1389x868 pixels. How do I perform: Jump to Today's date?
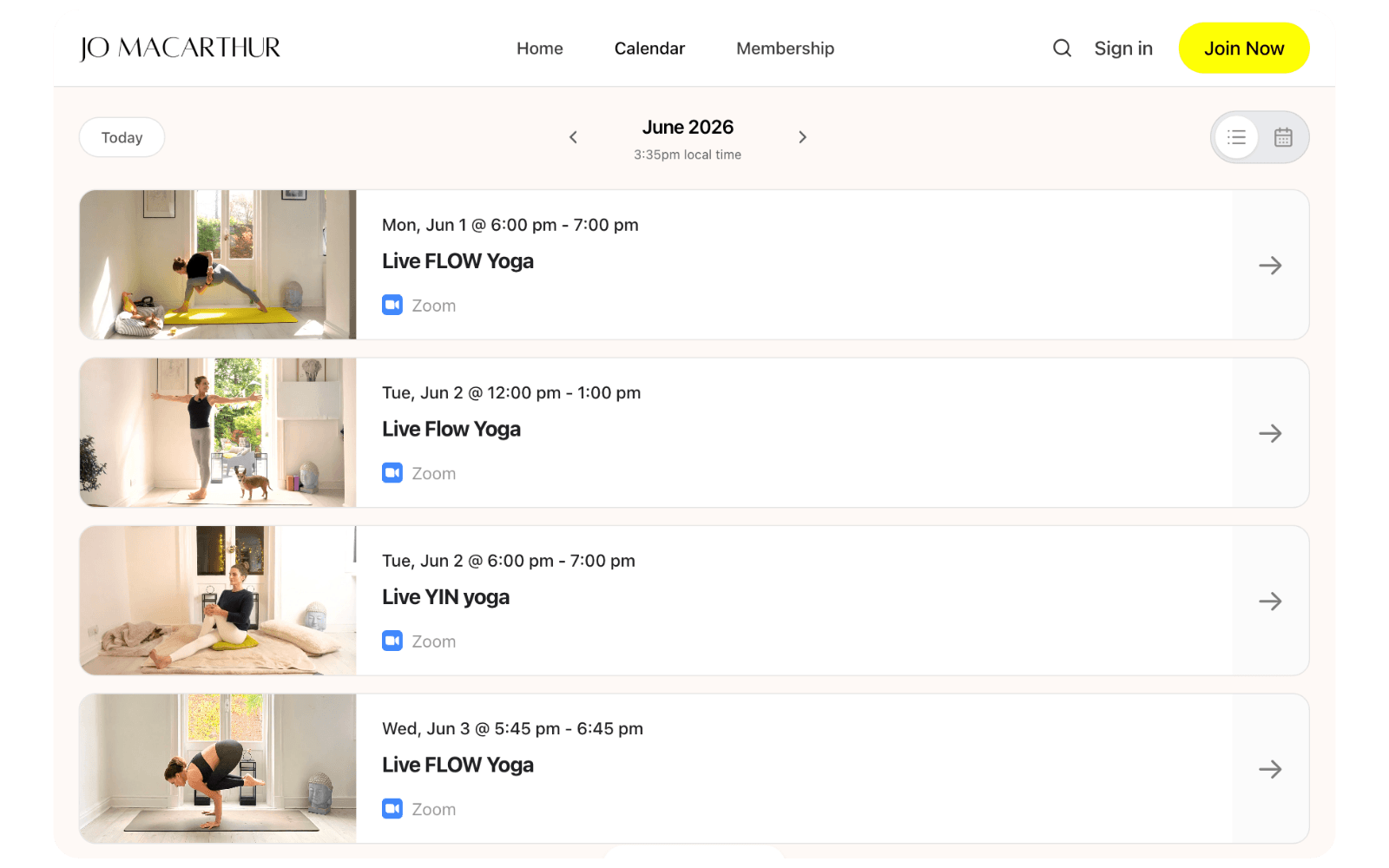pyautogui.click(x=122, y=137)
